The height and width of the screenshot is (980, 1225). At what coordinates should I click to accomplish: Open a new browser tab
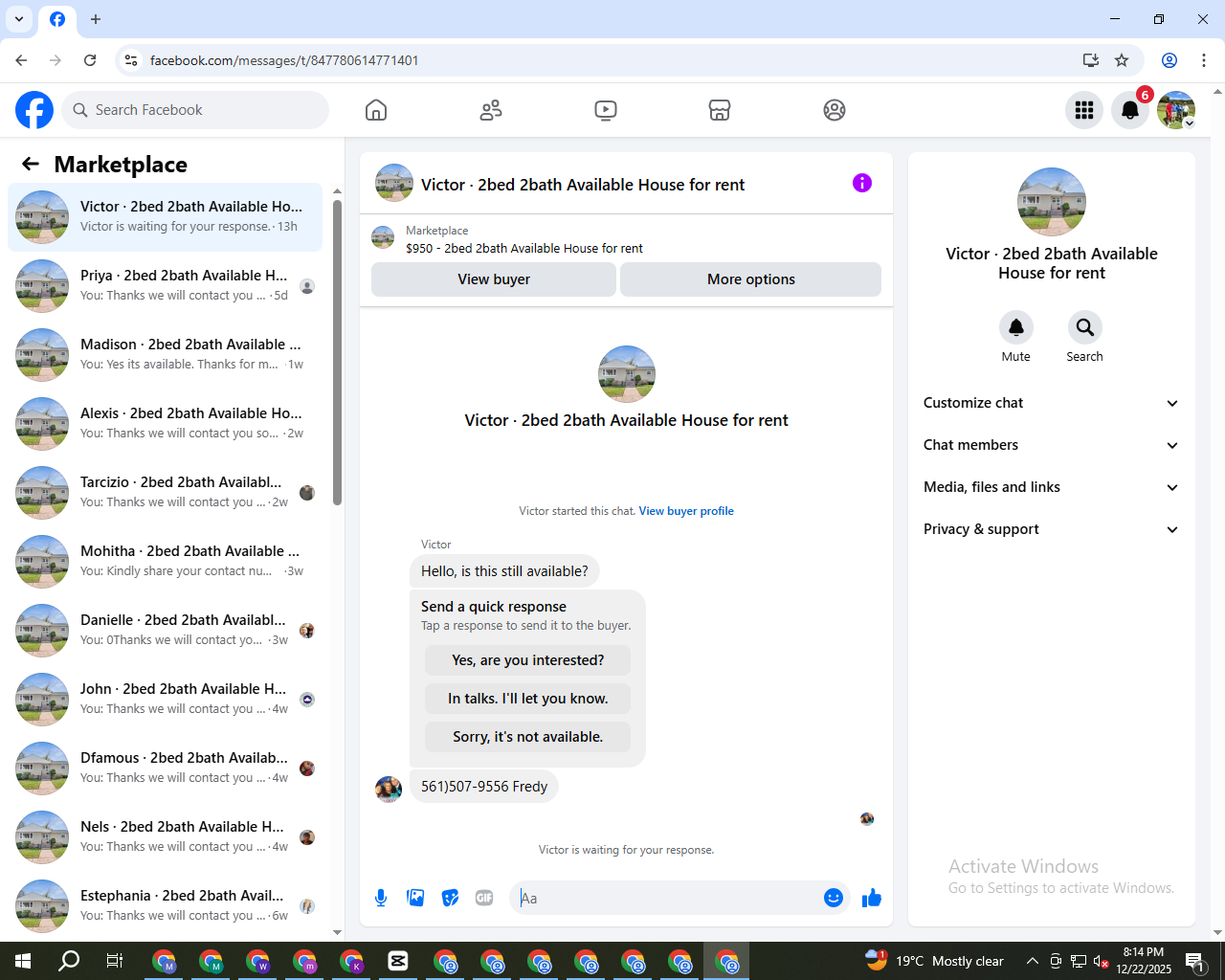(x=96, y=19)
